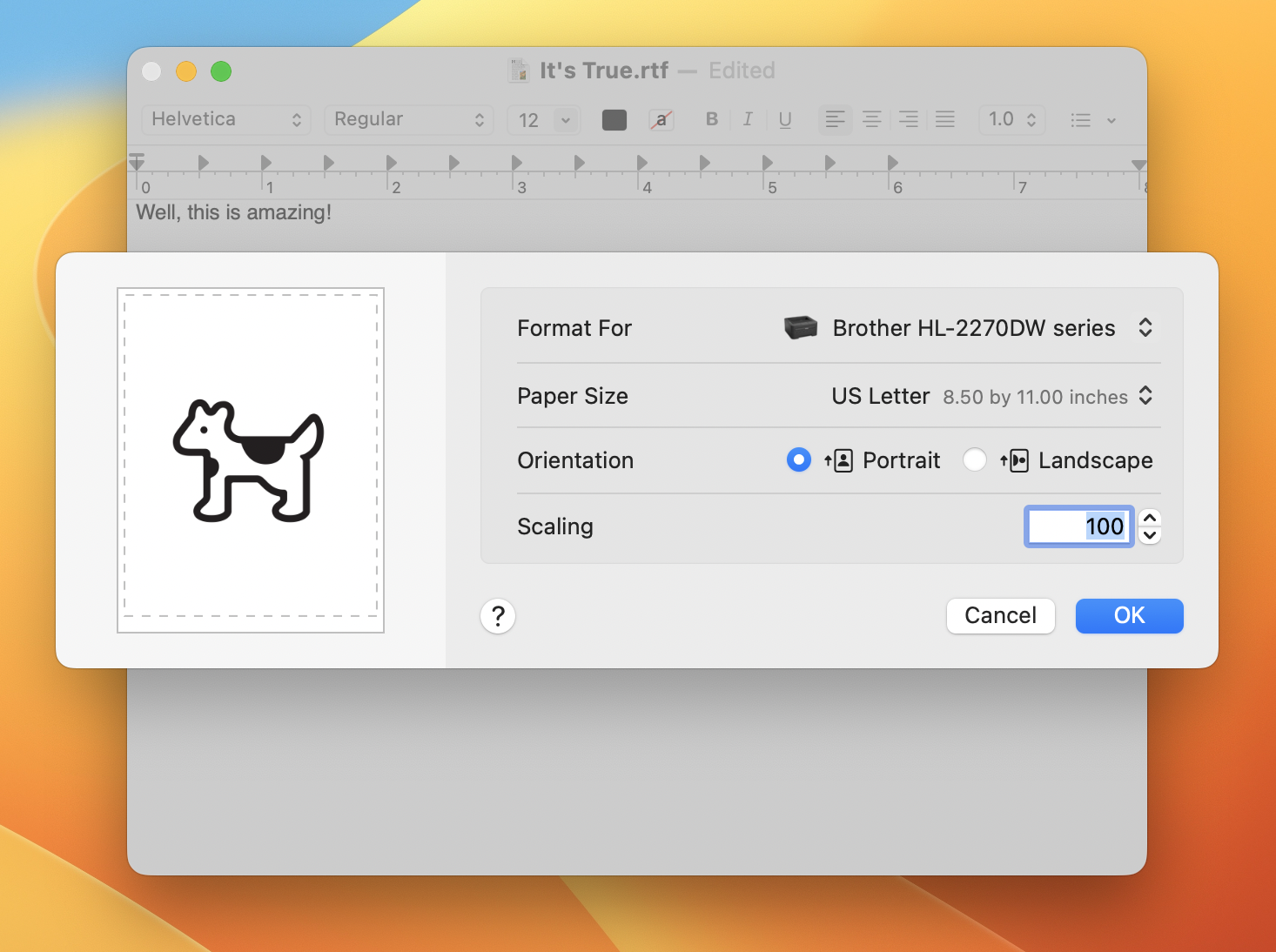The width and height of the screenshot is (1276, 952).
Task: Center align the text
Action: click(871, 119)
